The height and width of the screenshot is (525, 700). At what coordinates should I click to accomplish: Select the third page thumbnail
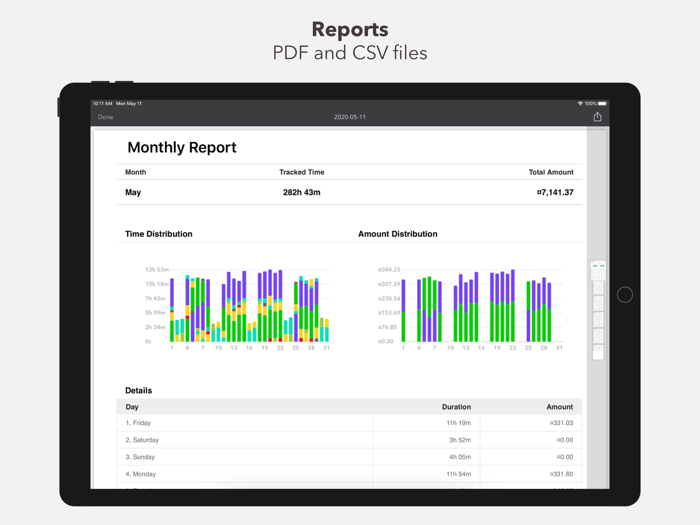point(598,304)
